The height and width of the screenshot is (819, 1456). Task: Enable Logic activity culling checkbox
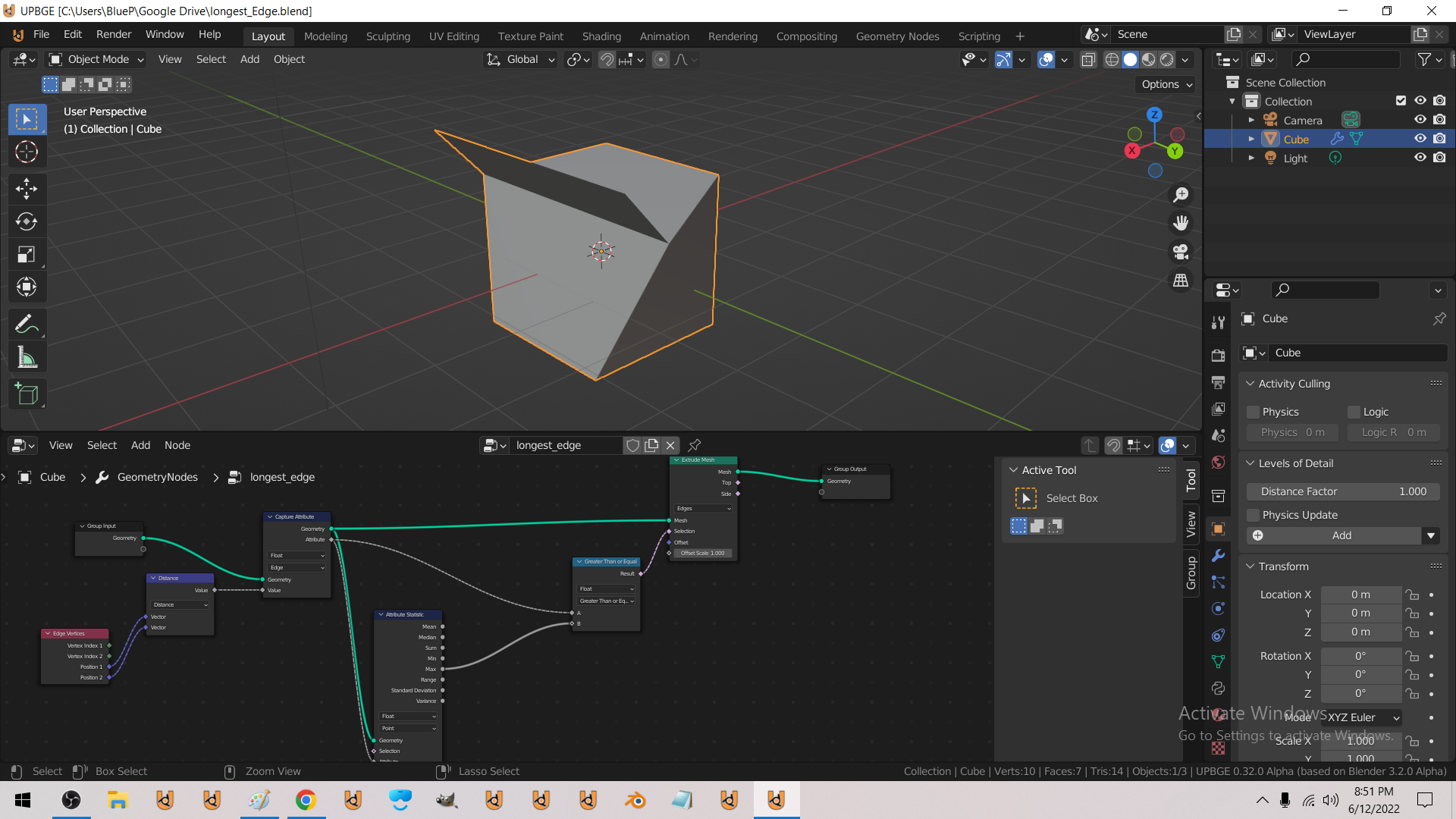[1354, 412]
